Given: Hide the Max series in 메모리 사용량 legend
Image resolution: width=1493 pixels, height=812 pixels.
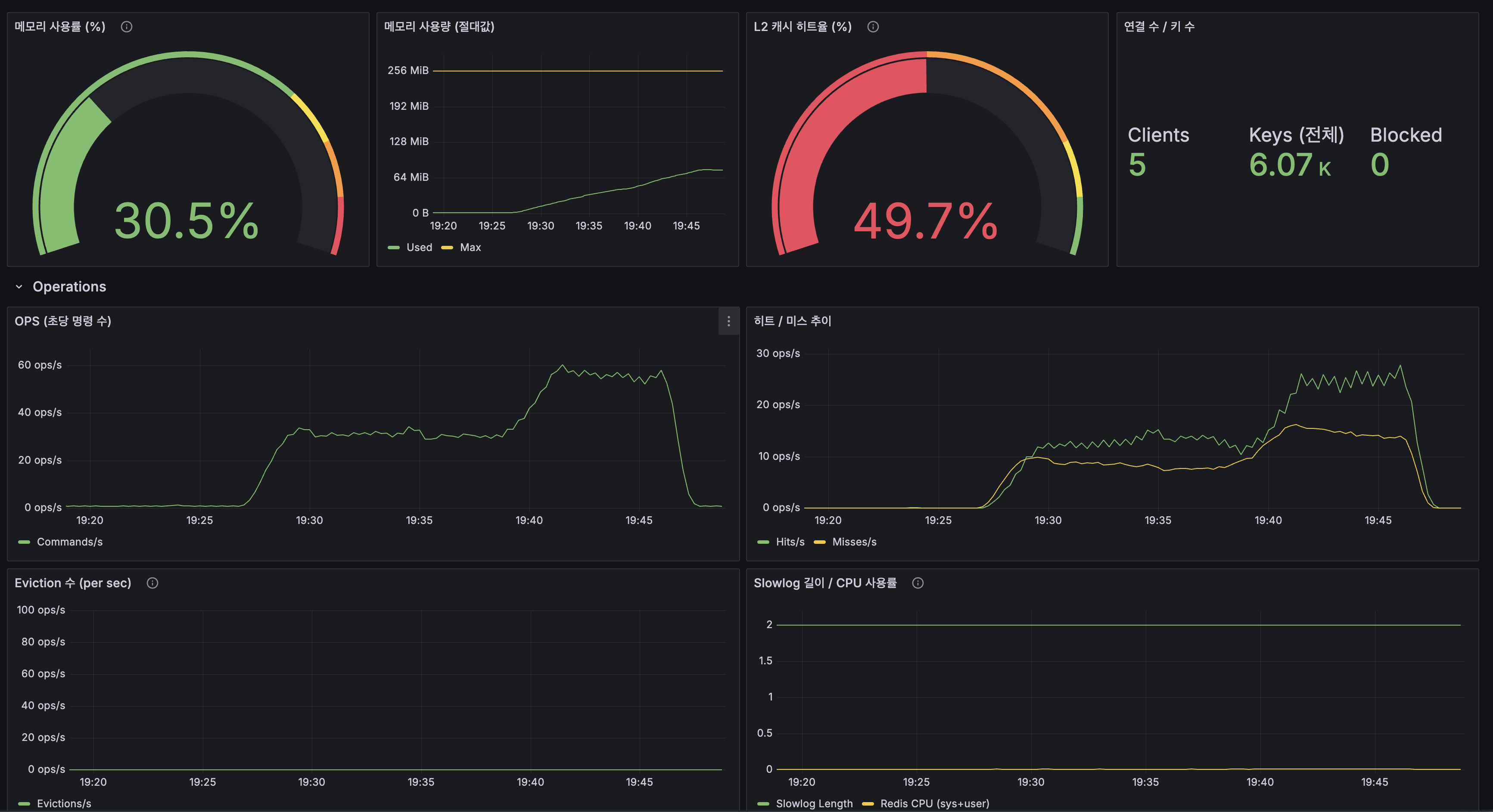Looking at the screenshot, I should coord(470,247).
